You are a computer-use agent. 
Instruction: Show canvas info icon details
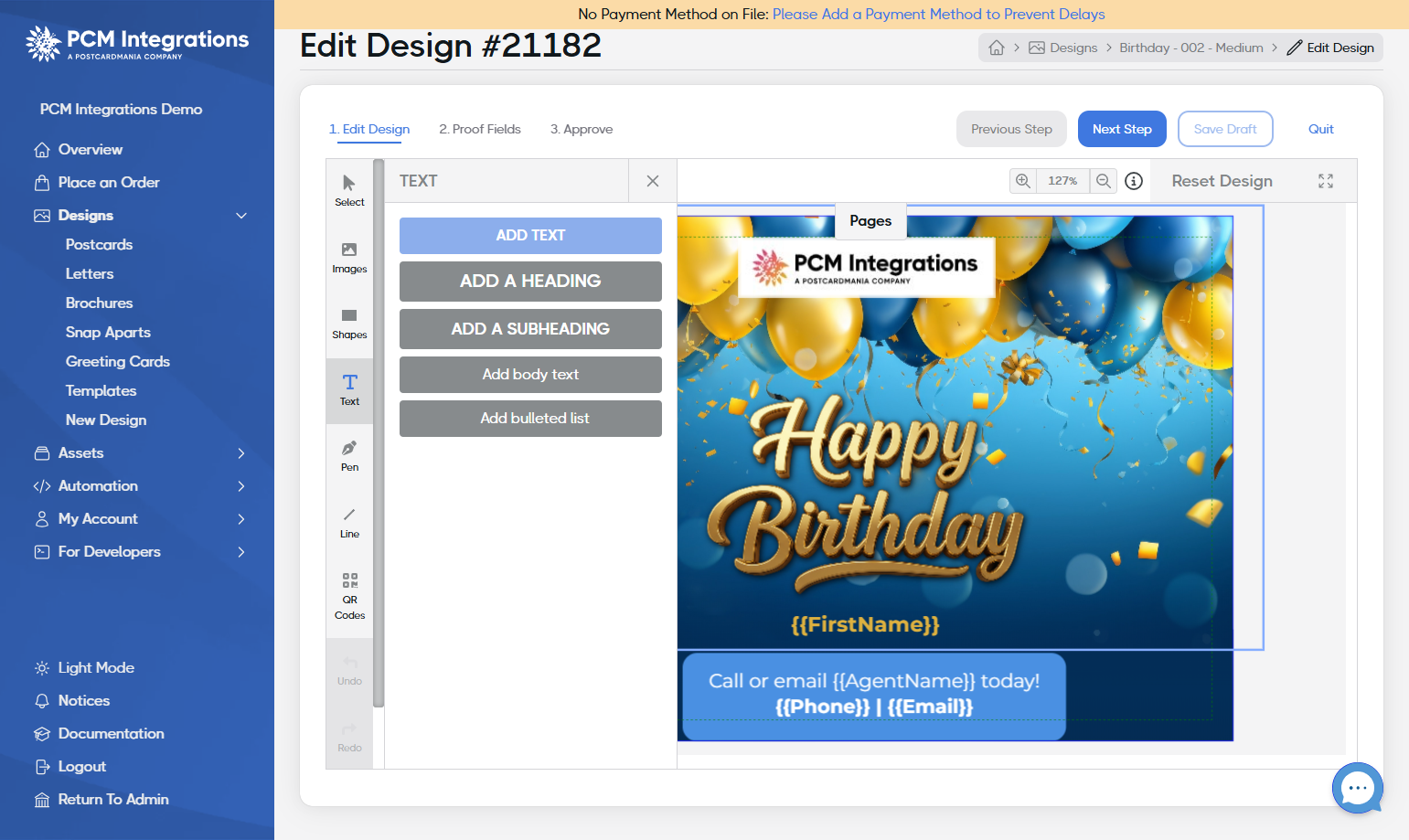click(1134, 181)
